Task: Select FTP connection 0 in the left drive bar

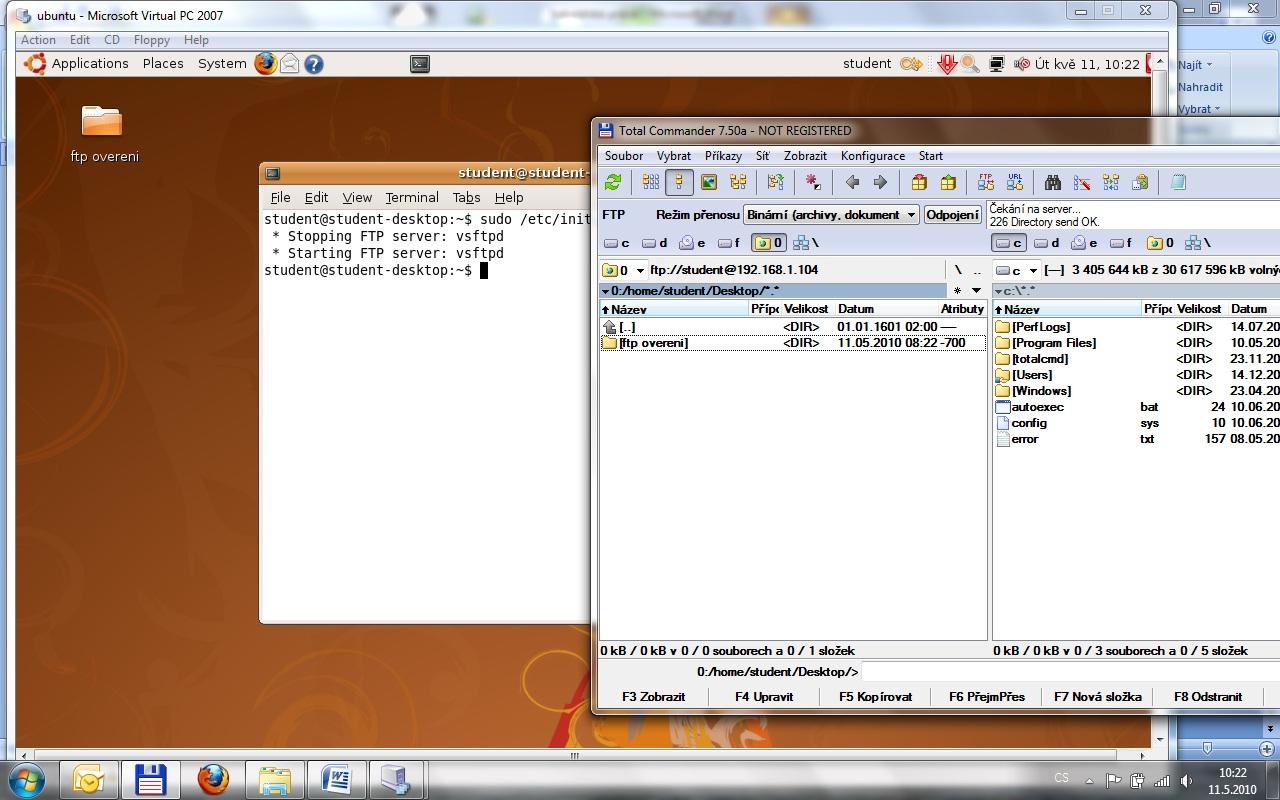Action: click(x=768, y=243)
